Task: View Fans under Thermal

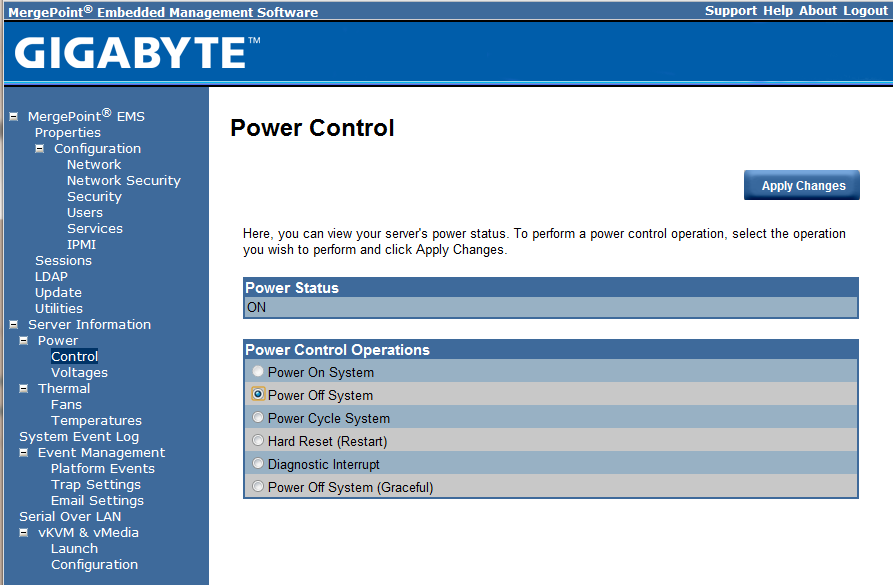Action: [66, 404]
